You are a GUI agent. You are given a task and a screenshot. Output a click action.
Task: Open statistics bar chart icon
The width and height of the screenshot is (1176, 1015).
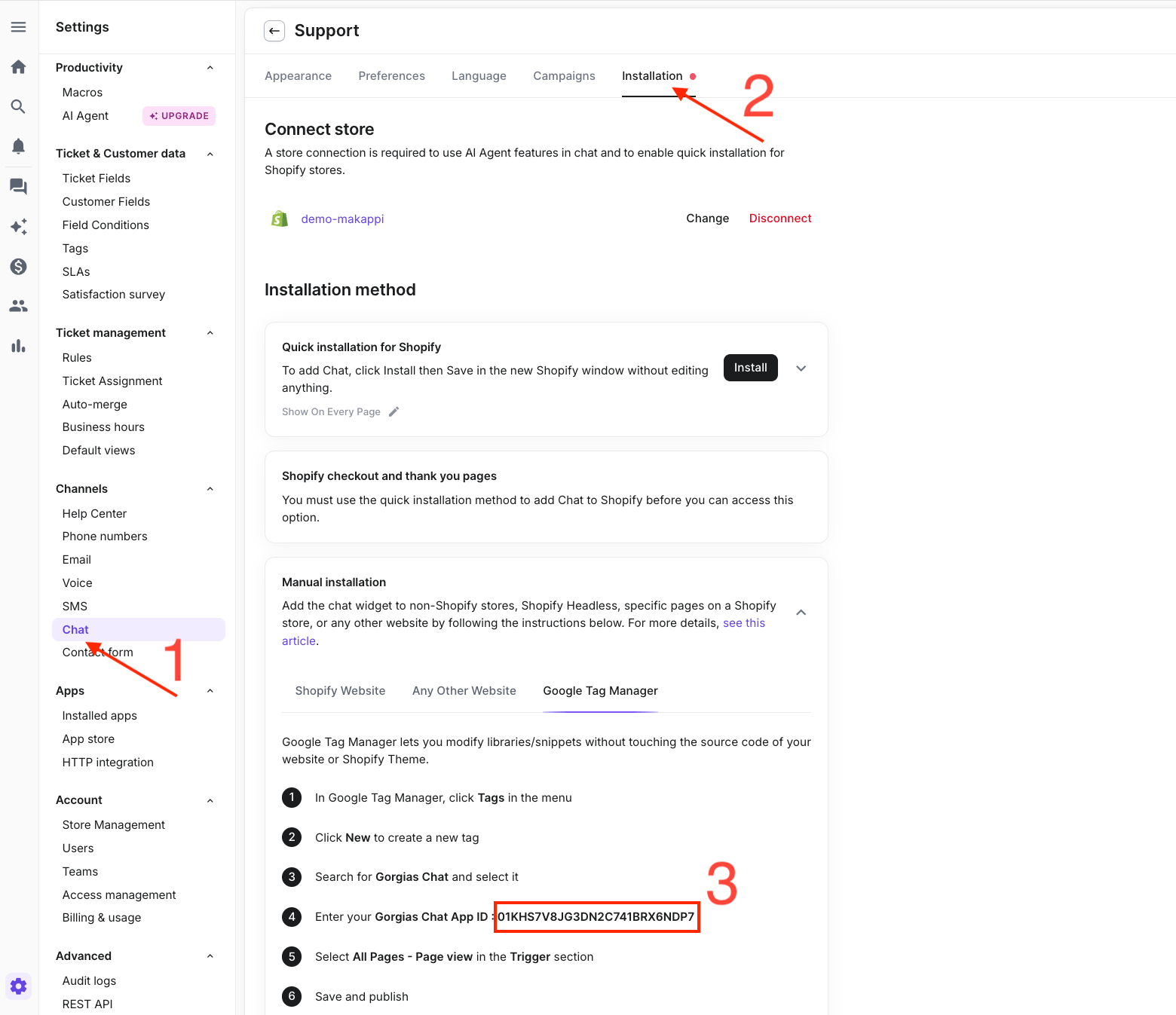(19, 346)
